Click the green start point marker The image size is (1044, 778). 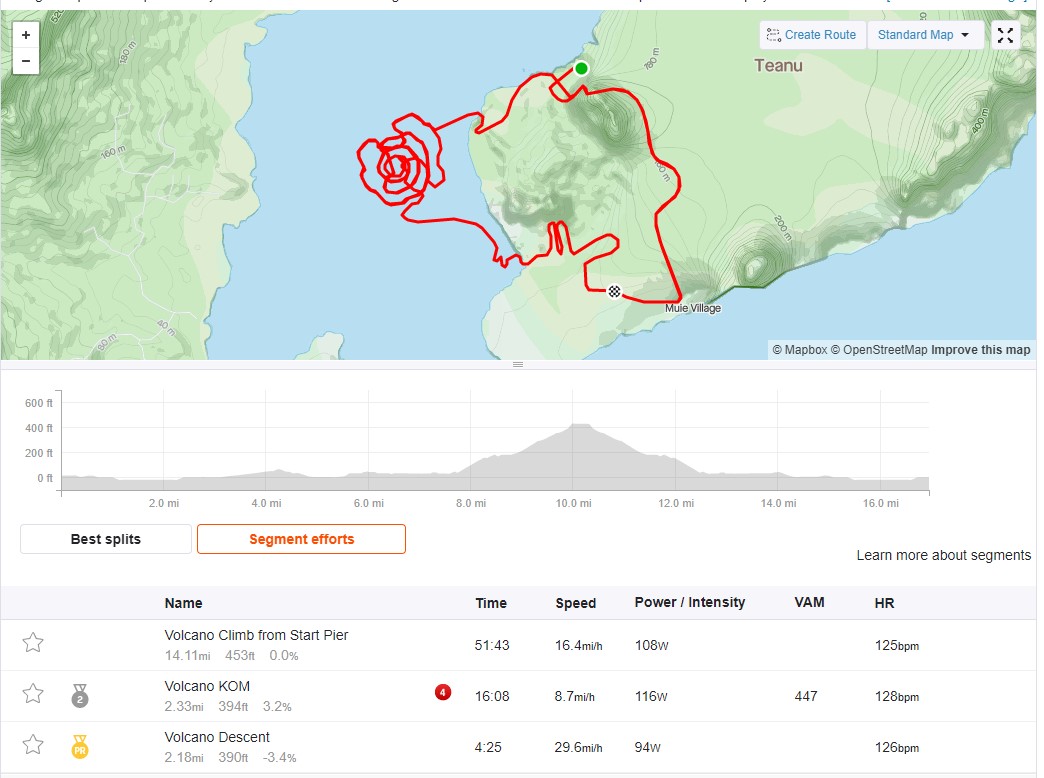pos(581,68)
